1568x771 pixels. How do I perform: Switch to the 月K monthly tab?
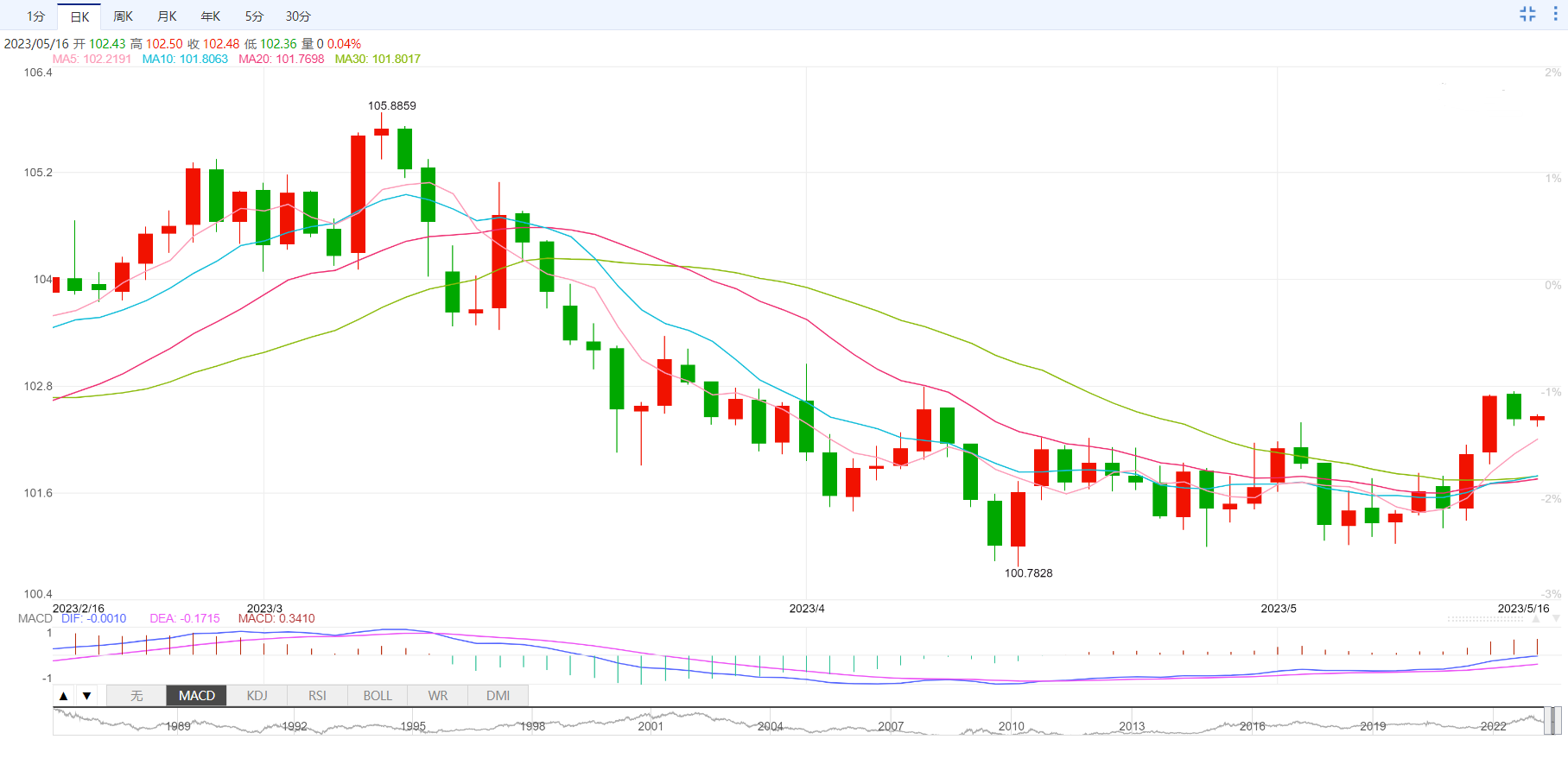pyautogui.click(x=167, y=16)
